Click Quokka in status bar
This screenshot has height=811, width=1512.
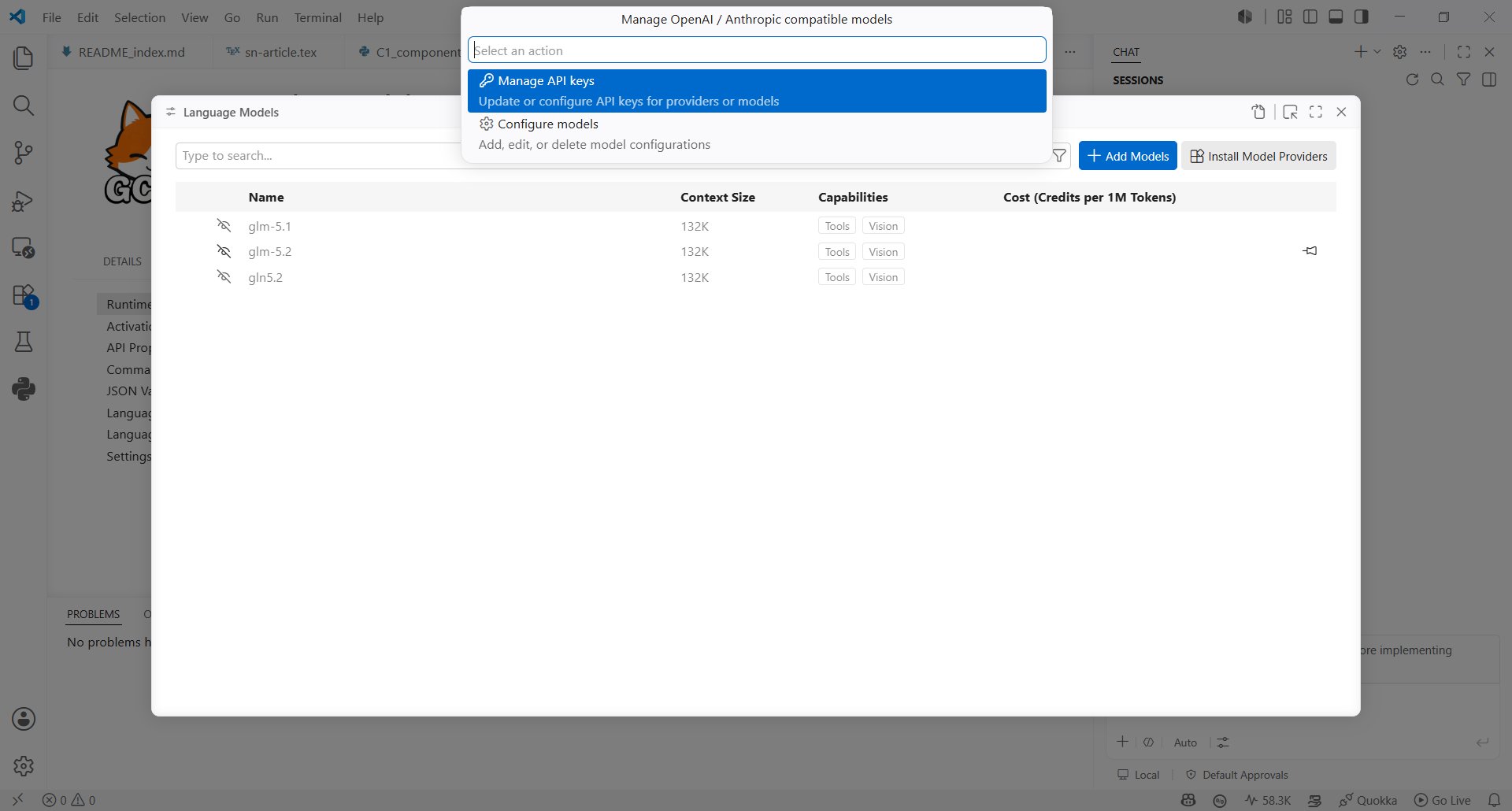(1369, 800)
